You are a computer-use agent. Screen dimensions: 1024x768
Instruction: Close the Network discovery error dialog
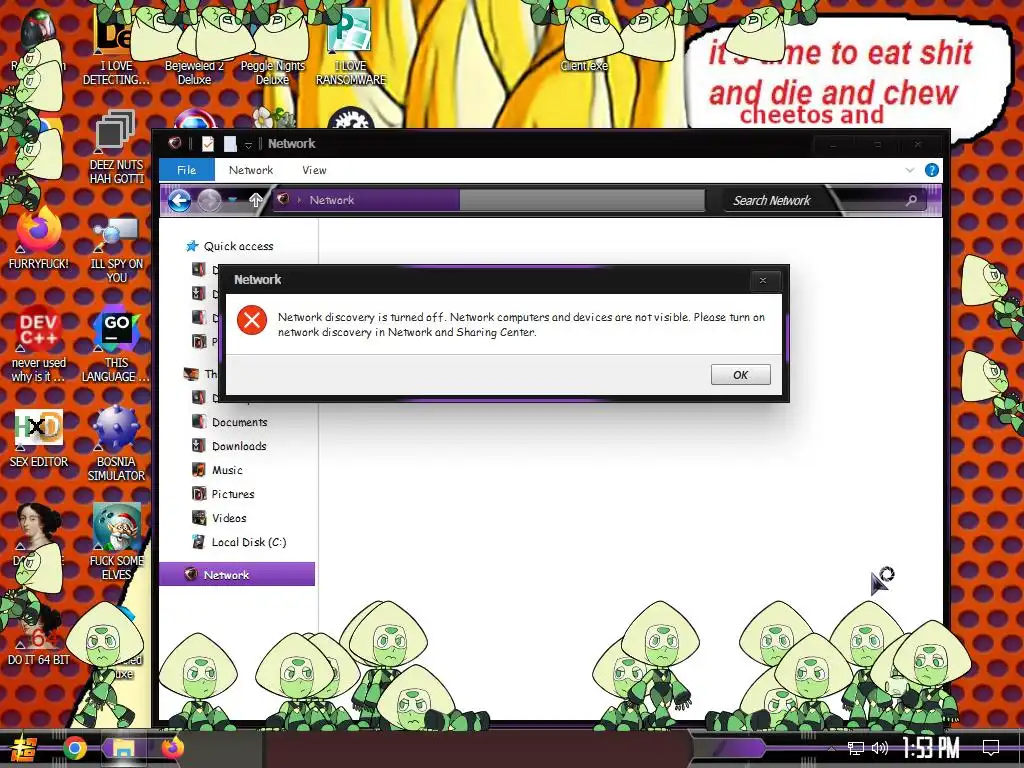tap(762, 280)
